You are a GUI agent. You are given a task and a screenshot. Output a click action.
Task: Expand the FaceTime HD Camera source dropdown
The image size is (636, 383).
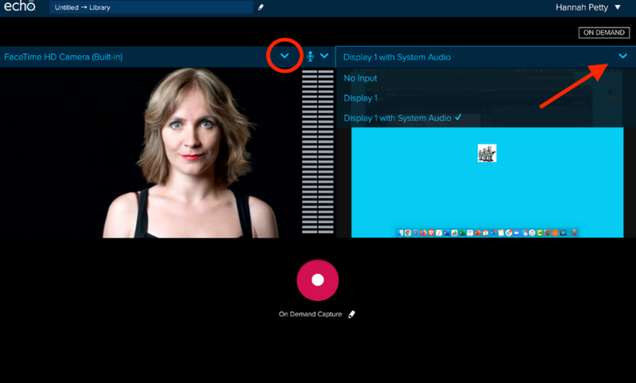pos(285,56)
